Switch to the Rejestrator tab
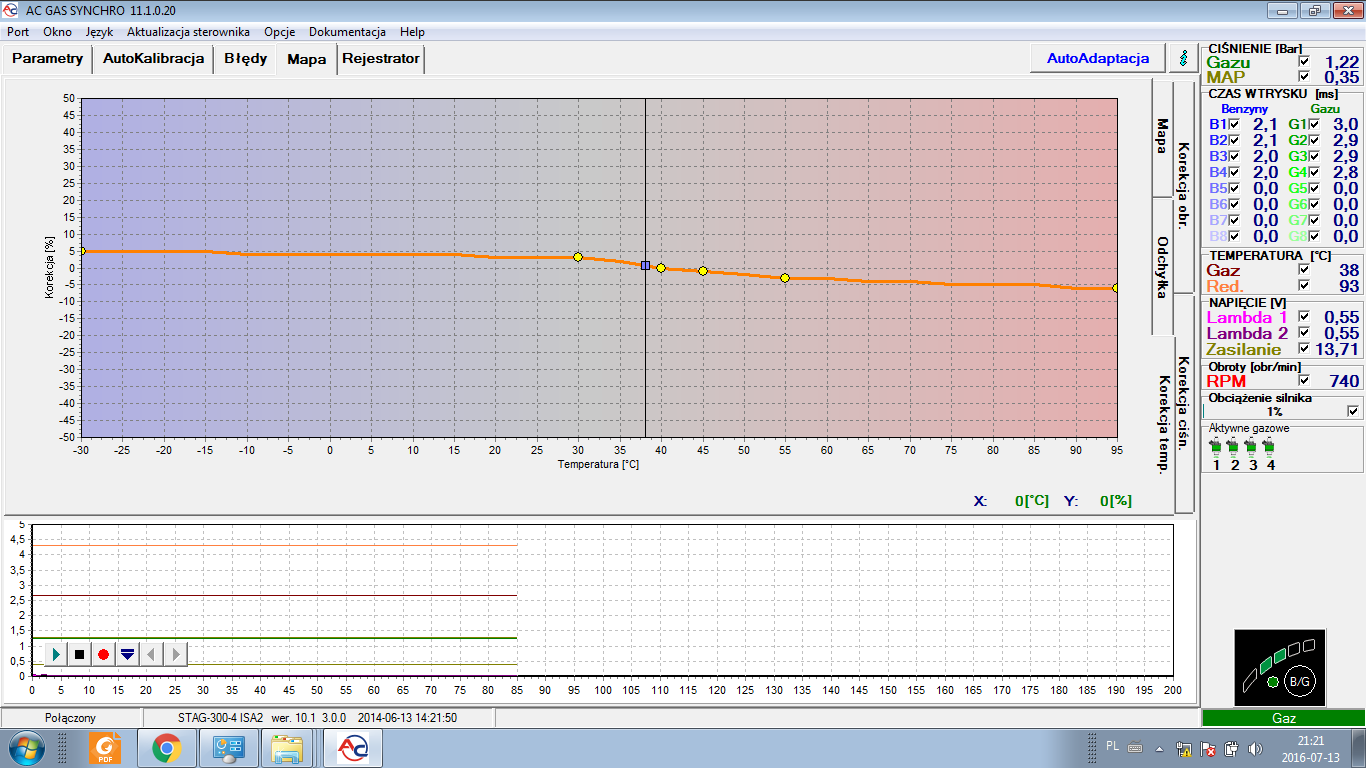Image resolution: width=1366 pixels, height=768 pixels. point(381,58)
